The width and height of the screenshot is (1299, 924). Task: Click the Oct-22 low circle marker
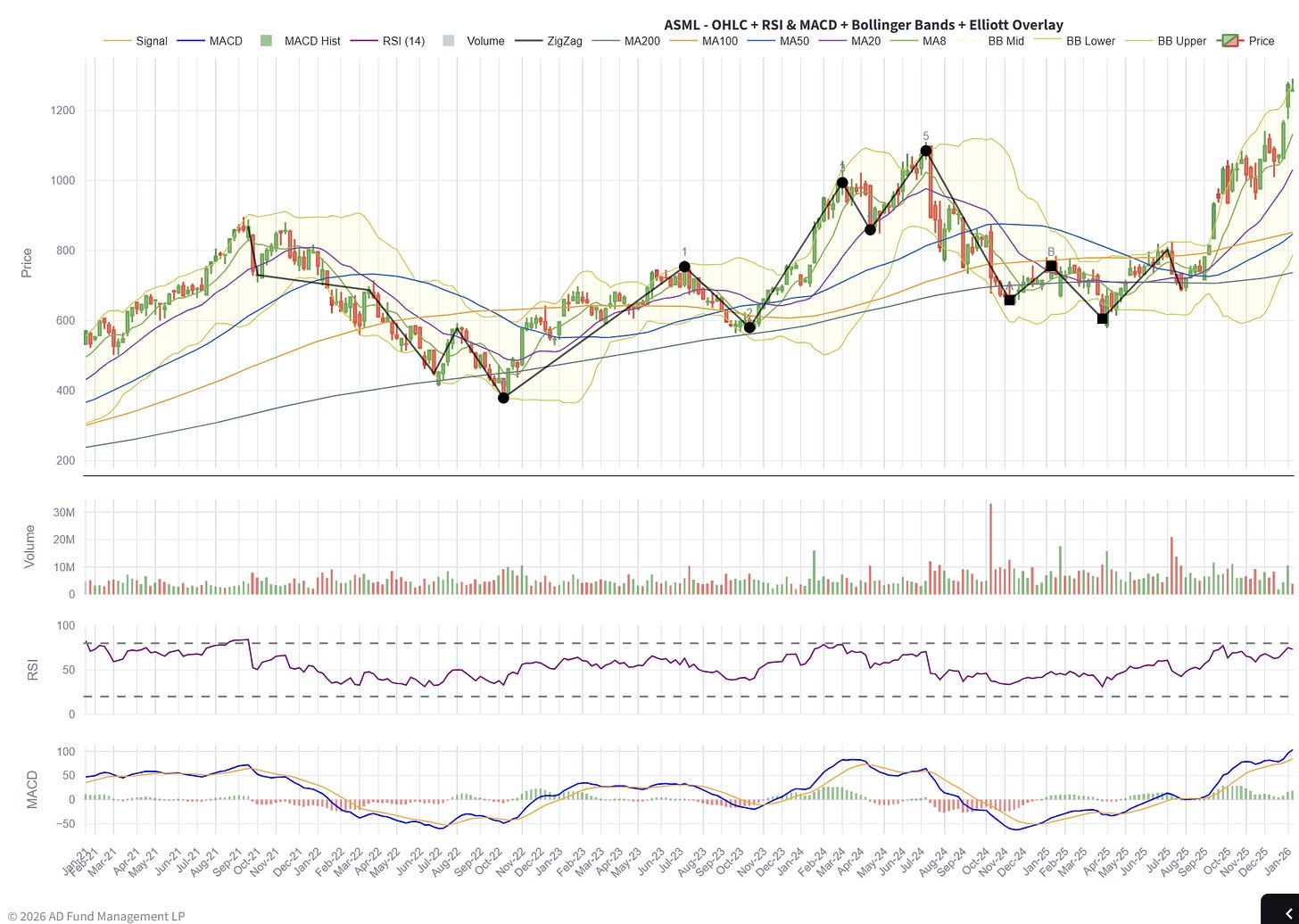[503, 398]
